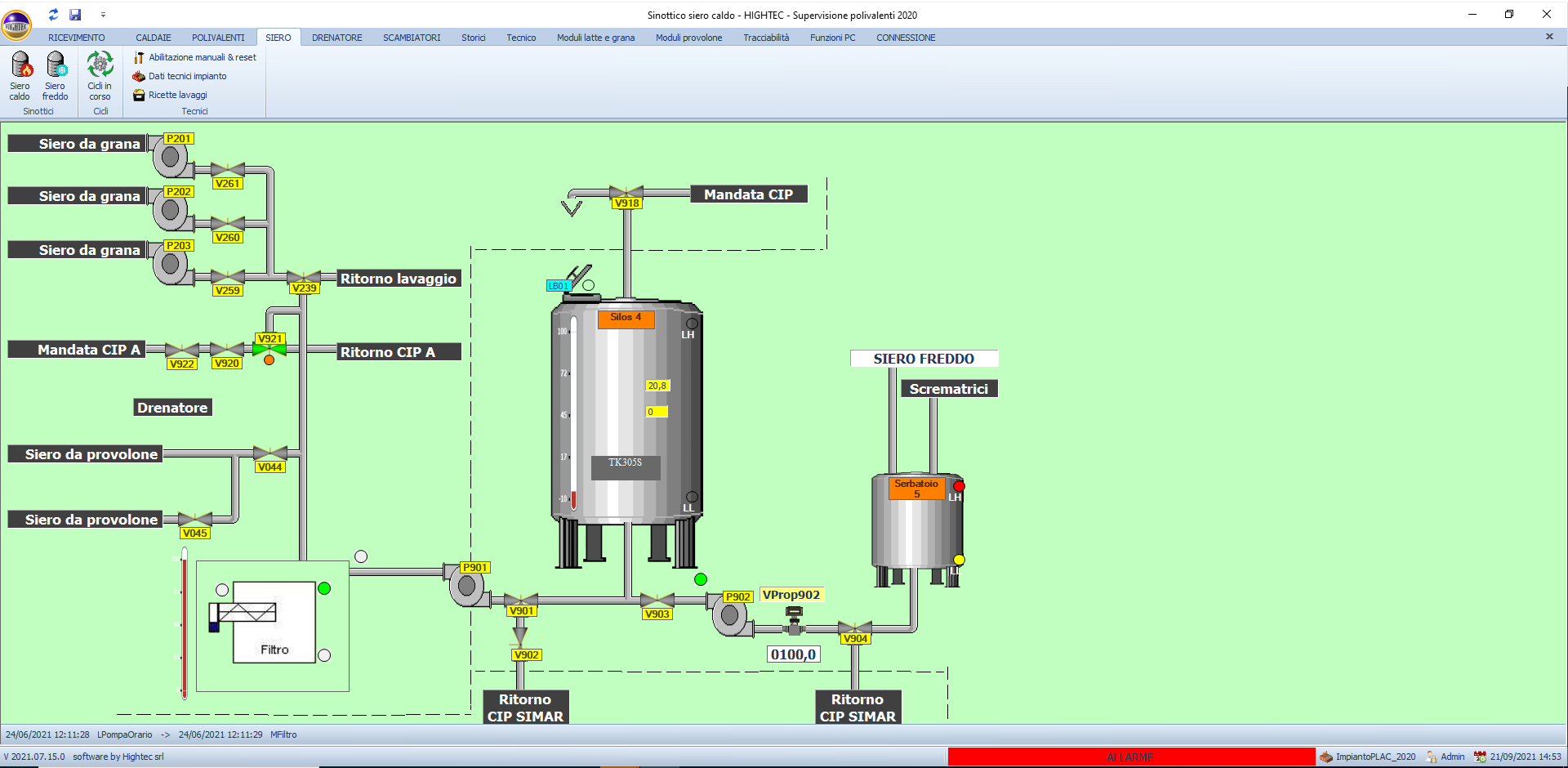Screen dimensions: 1568x768
Task: Click proportional valve VProp902 symbol
Action: click(794, 622)
